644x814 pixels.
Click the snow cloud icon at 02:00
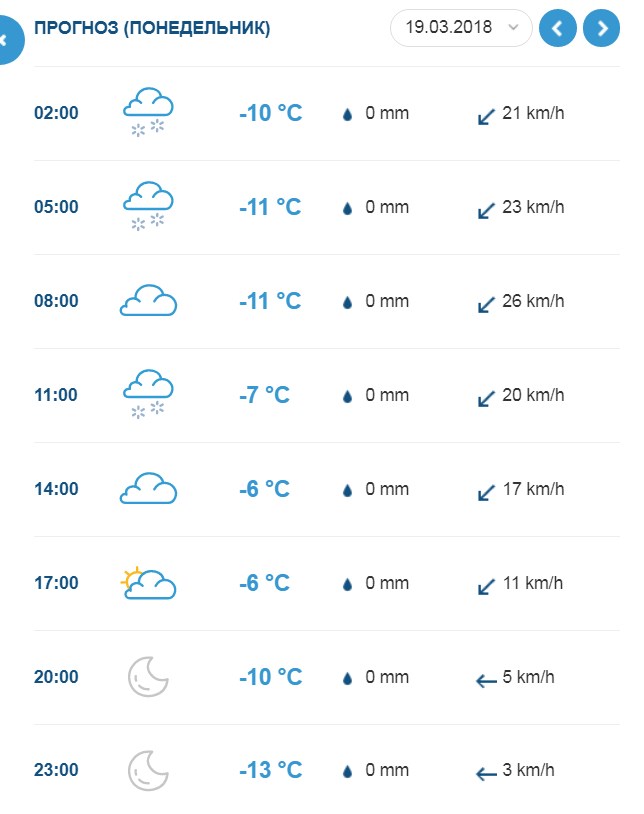(x=148, y=112)
